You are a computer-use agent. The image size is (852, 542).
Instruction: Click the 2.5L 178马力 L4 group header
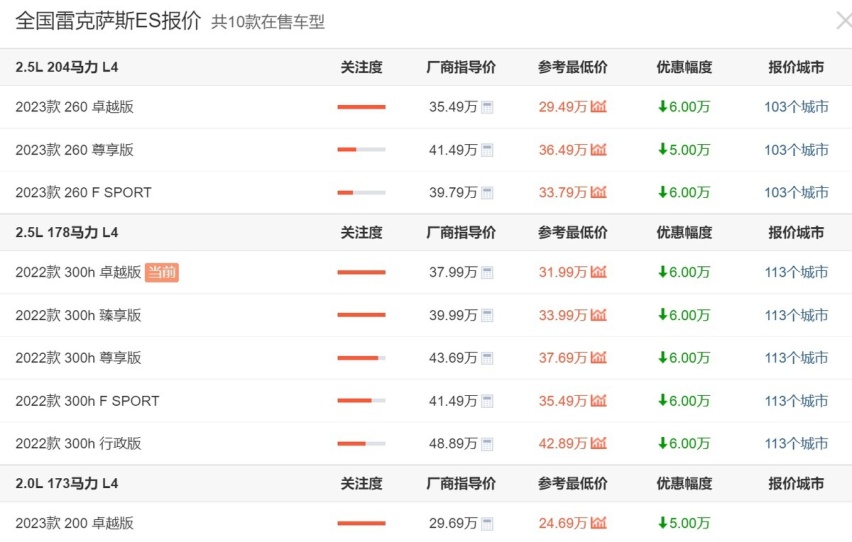pyautogui.click(x=67, y=232)
